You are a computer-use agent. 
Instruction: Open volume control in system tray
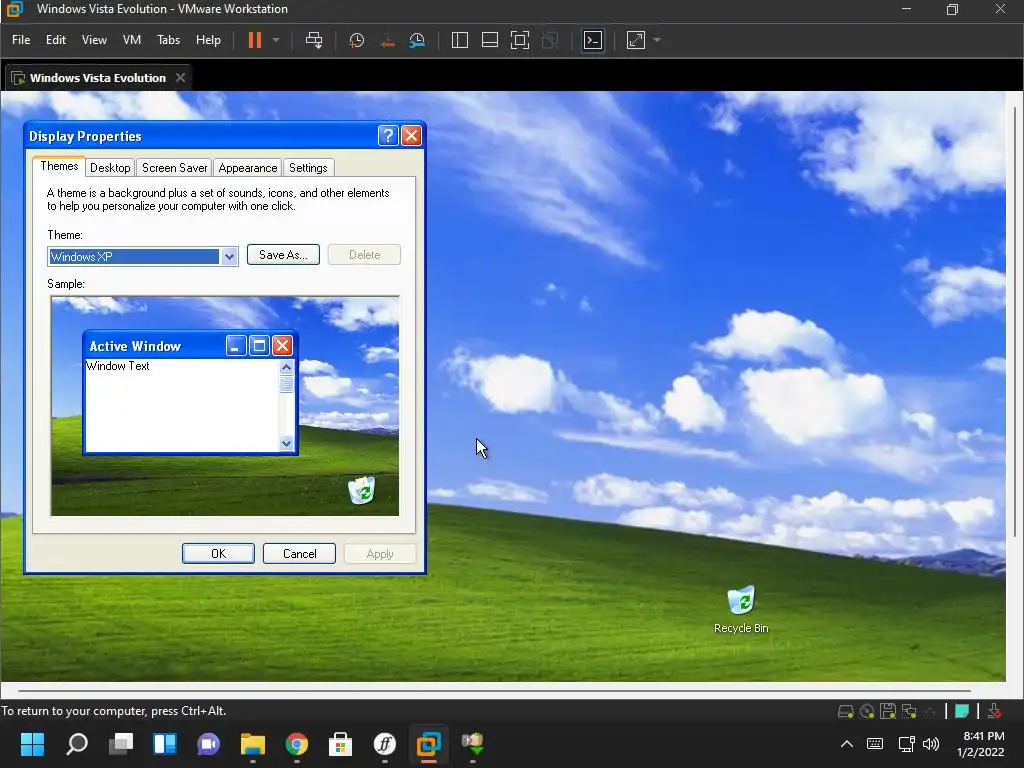point(931,744)
